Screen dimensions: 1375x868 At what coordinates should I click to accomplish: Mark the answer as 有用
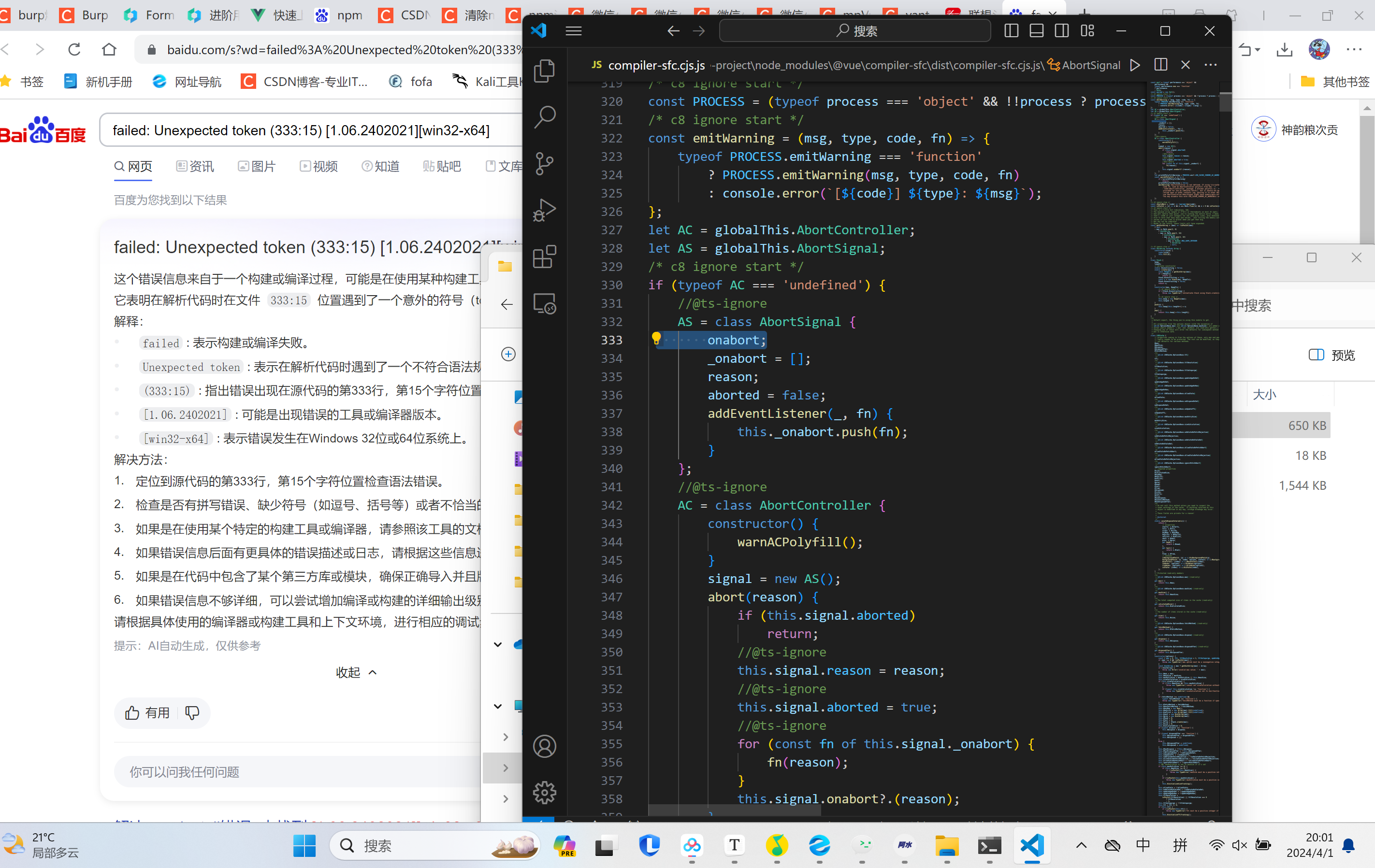147,713
